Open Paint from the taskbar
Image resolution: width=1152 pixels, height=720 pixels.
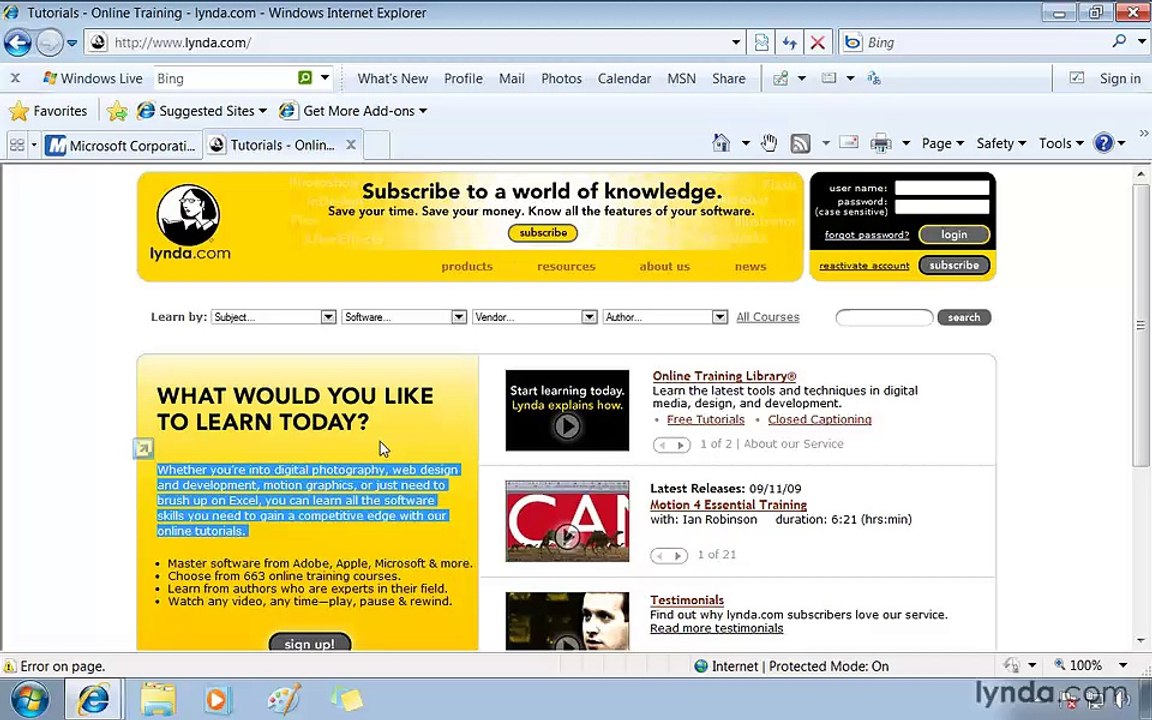point(284,699)
